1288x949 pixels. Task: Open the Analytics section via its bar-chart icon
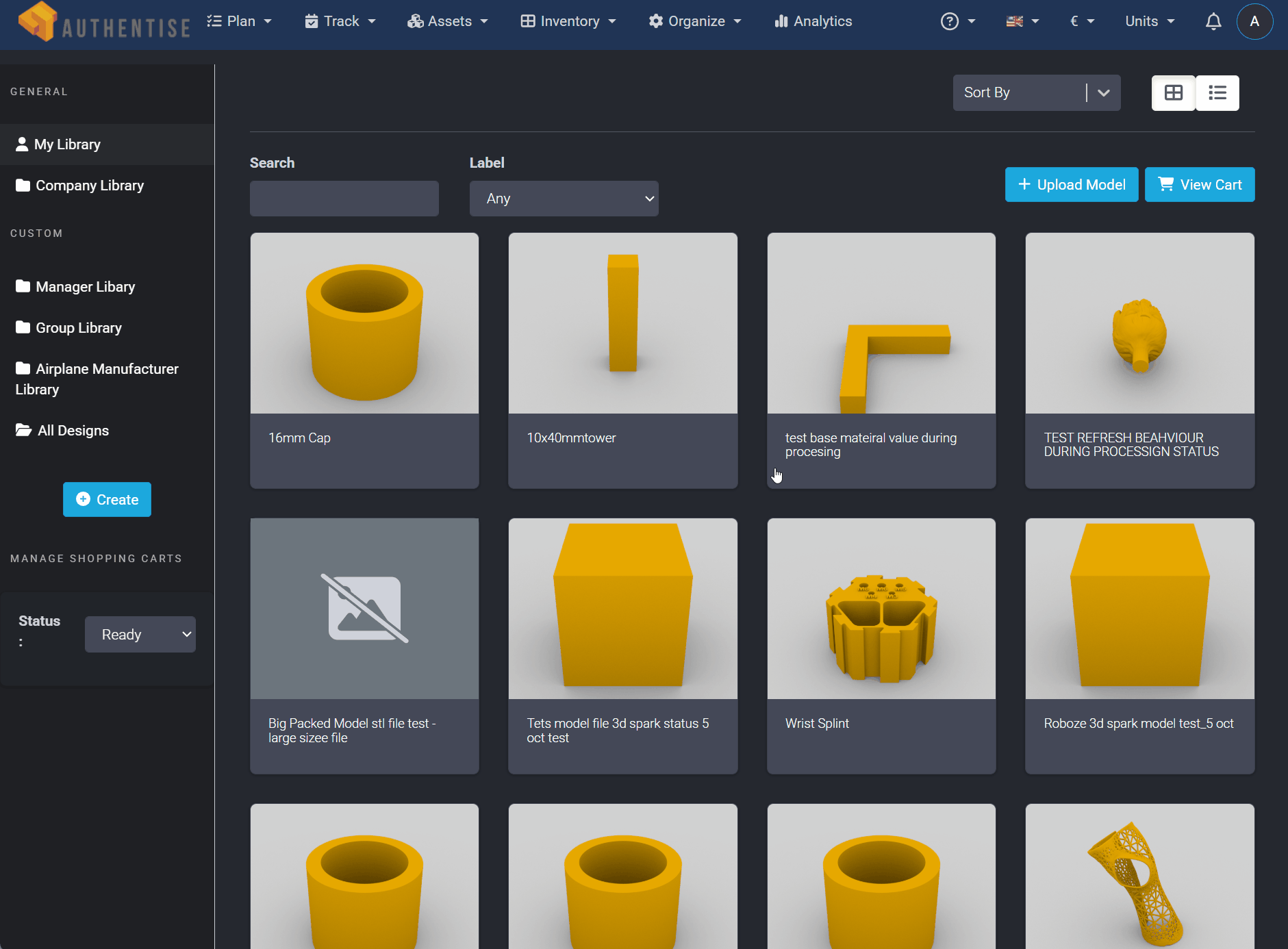783,21
